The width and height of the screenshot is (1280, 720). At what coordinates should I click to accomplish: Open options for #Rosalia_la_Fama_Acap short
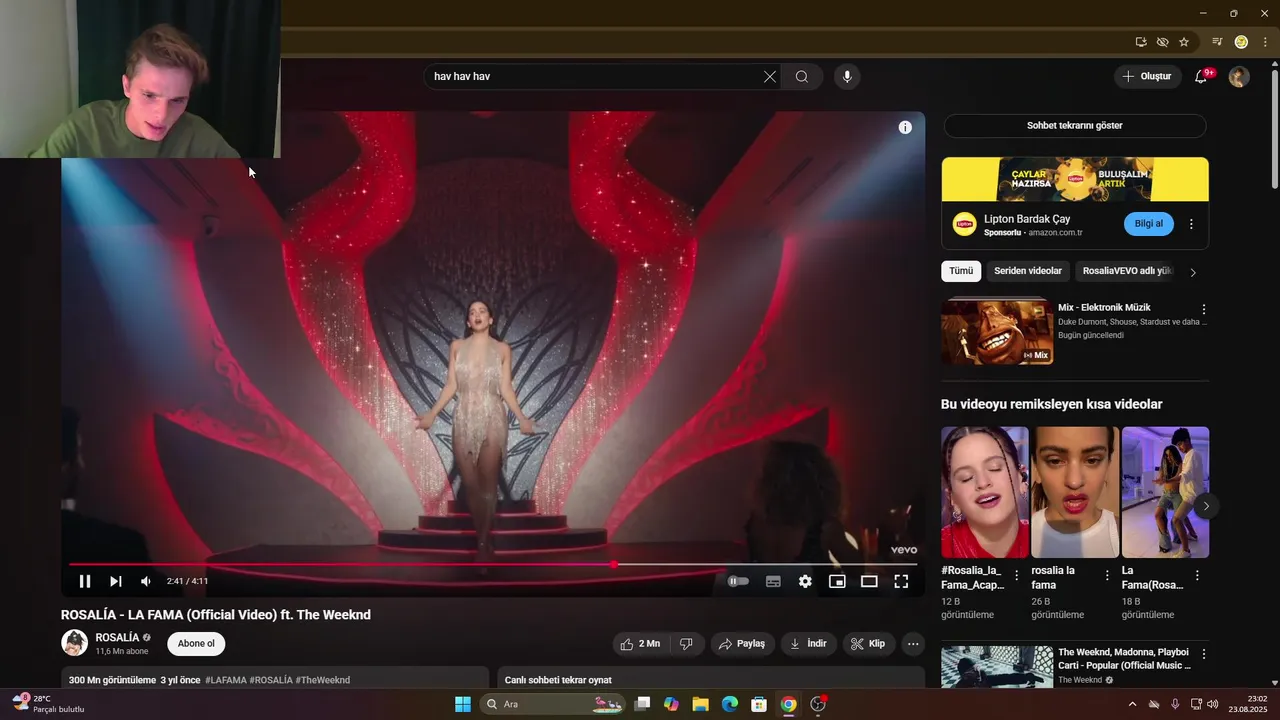[1017, 575]
